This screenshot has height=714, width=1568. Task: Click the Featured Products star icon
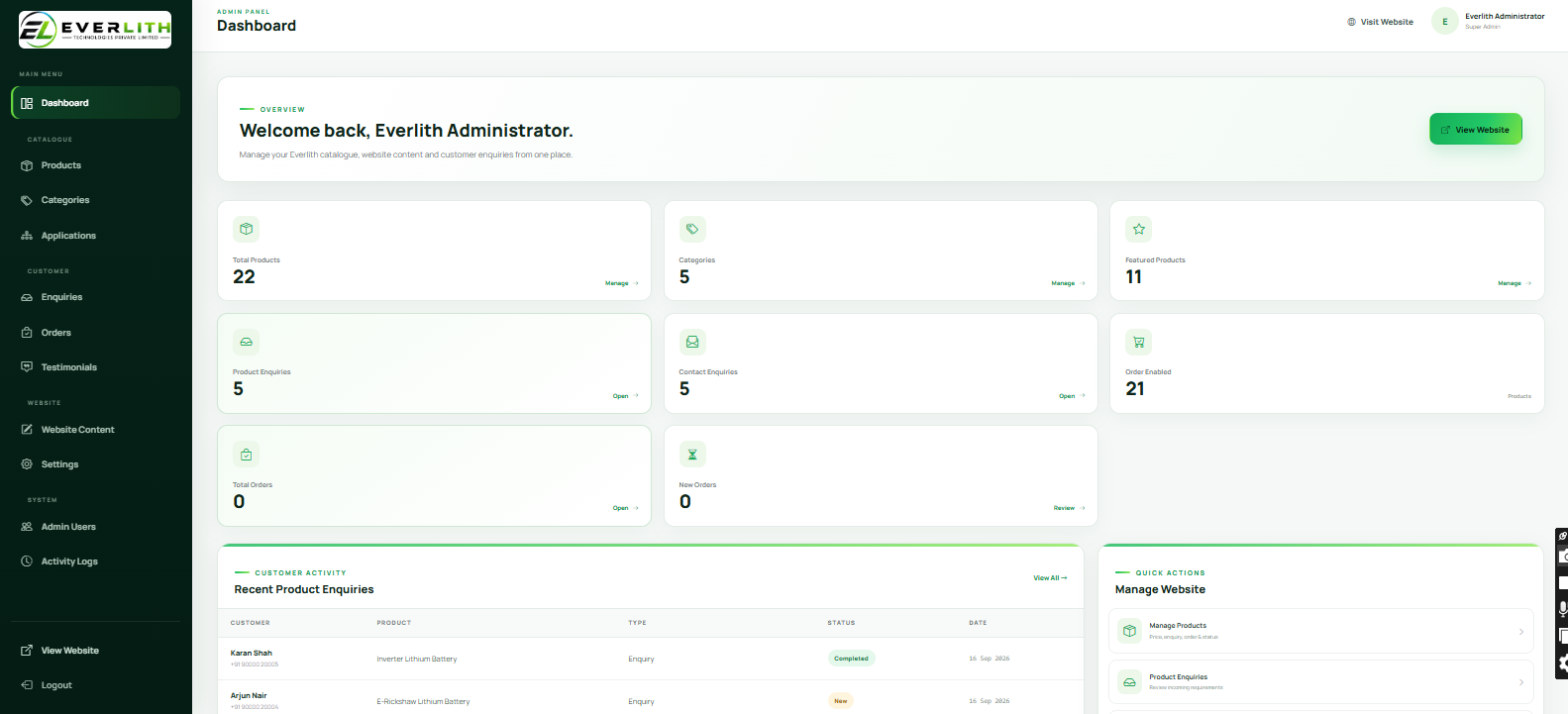[1139, 229]
